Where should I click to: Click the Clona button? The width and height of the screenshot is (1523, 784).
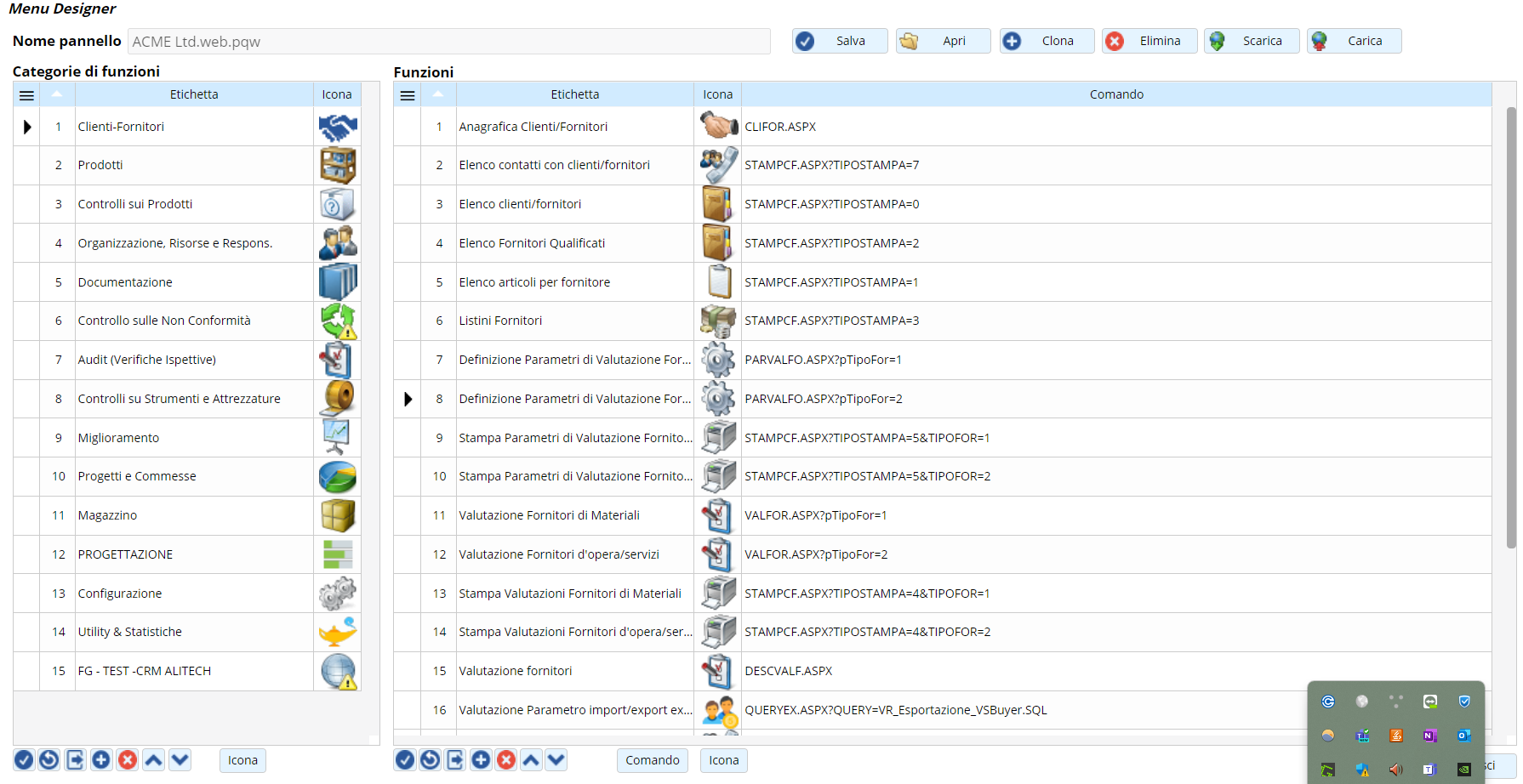(1047, 41)
